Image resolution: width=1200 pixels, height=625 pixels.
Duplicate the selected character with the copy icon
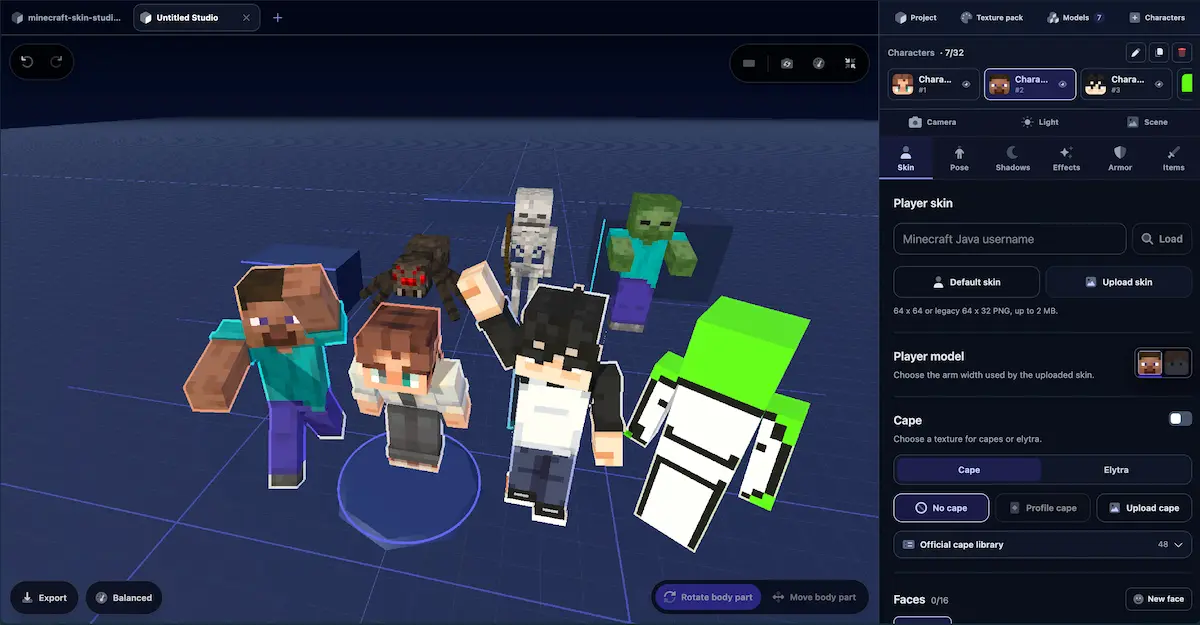(1159, 52)
